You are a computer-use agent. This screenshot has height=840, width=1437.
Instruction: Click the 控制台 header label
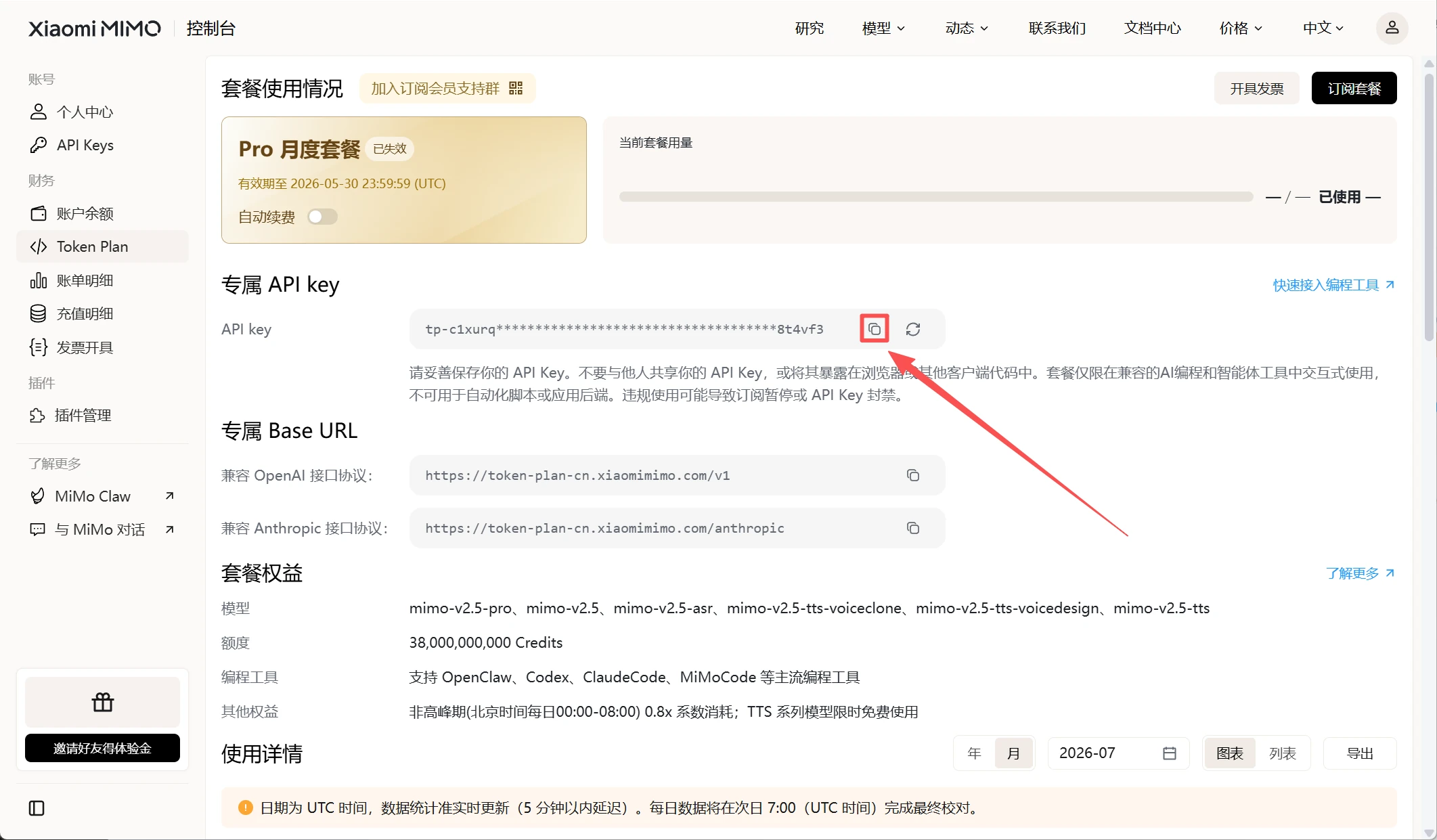coord(211,28)
